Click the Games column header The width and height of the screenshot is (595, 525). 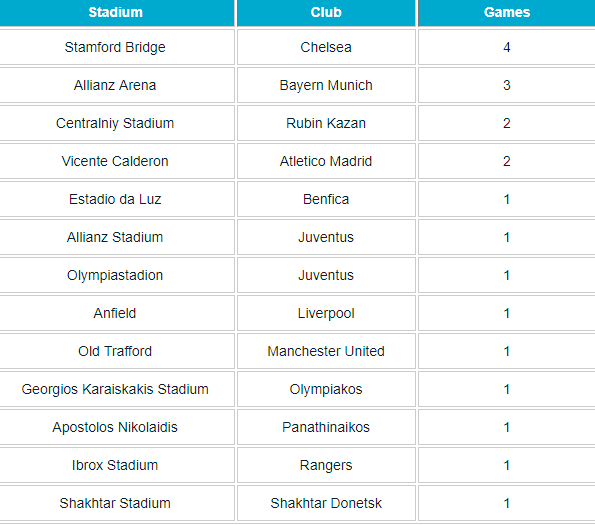507,13
